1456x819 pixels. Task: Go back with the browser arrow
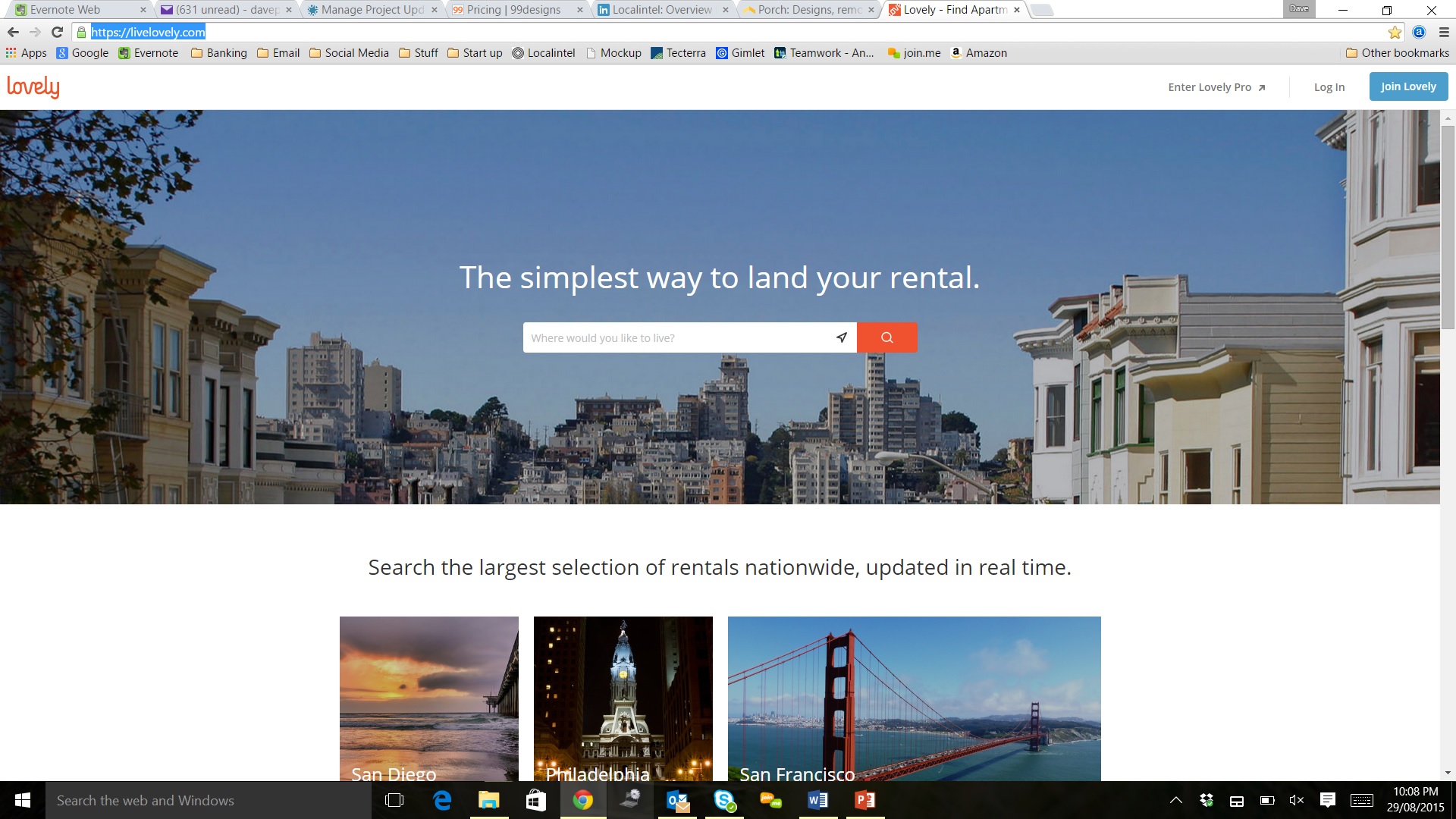tap(13, 32)
